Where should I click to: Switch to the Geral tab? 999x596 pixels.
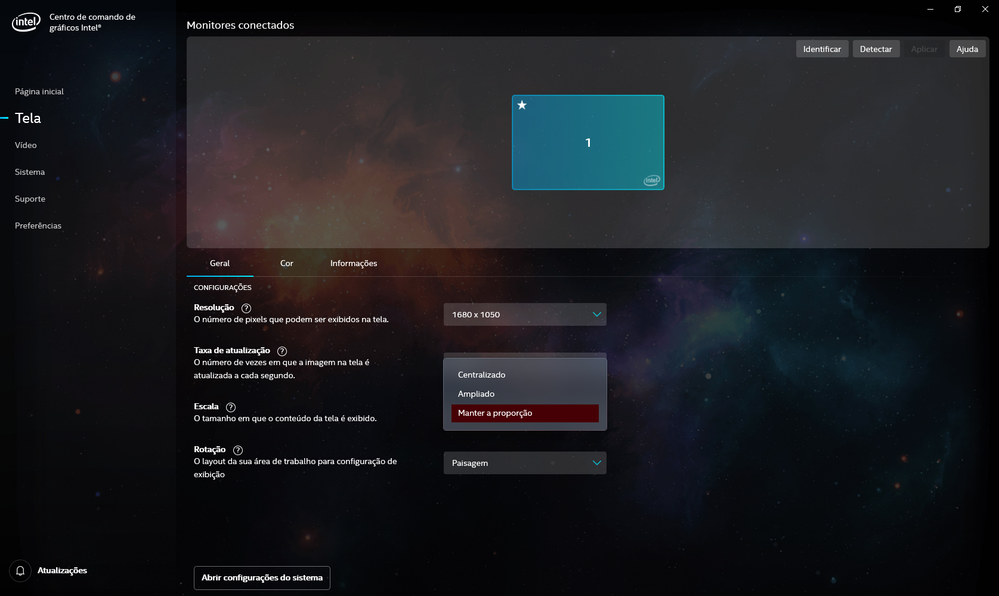coord(220,263)
